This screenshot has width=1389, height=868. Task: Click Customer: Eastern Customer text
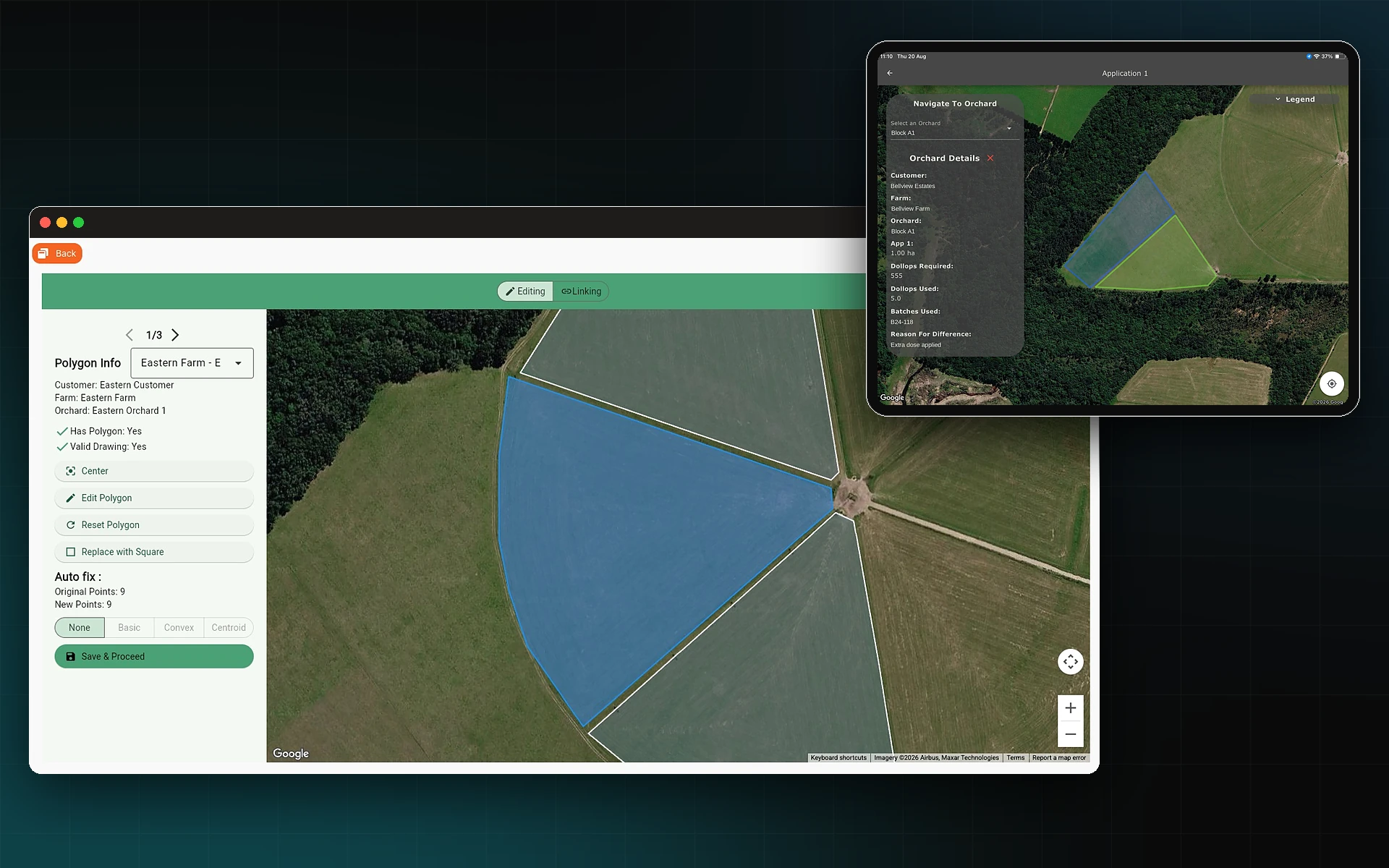[x=114, y=385]
